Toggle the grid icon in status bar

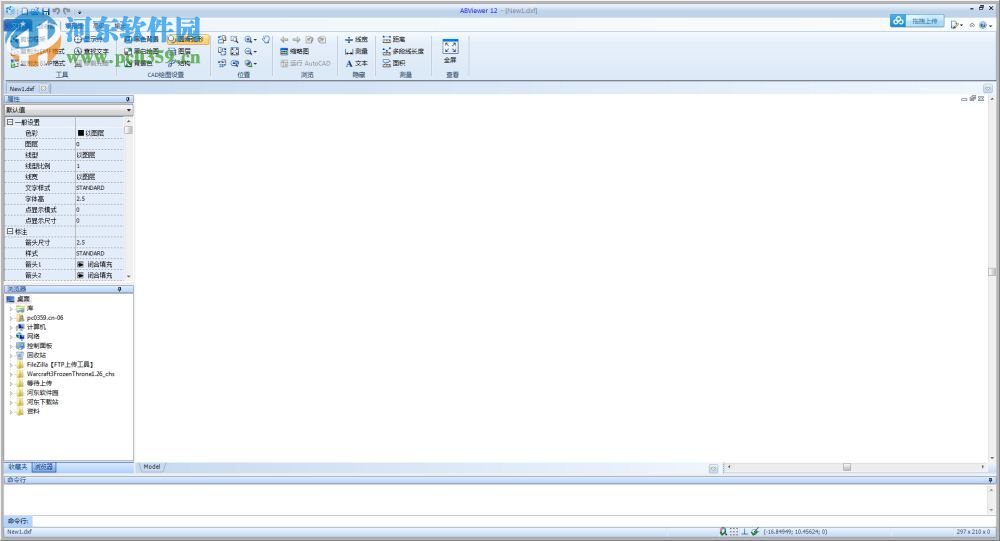734,531
